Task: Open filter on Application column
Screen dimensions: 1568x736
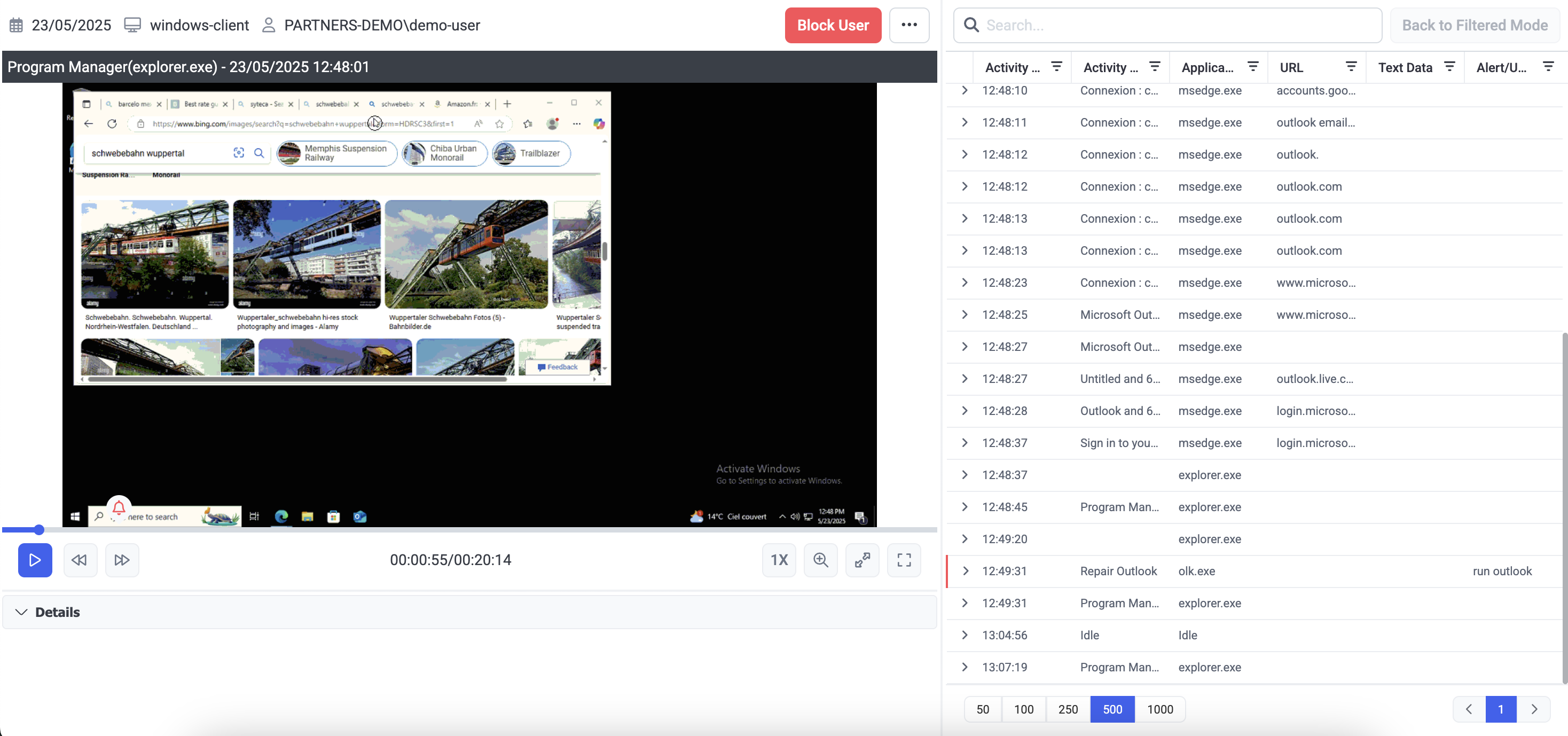Action: pos(1253,66)
